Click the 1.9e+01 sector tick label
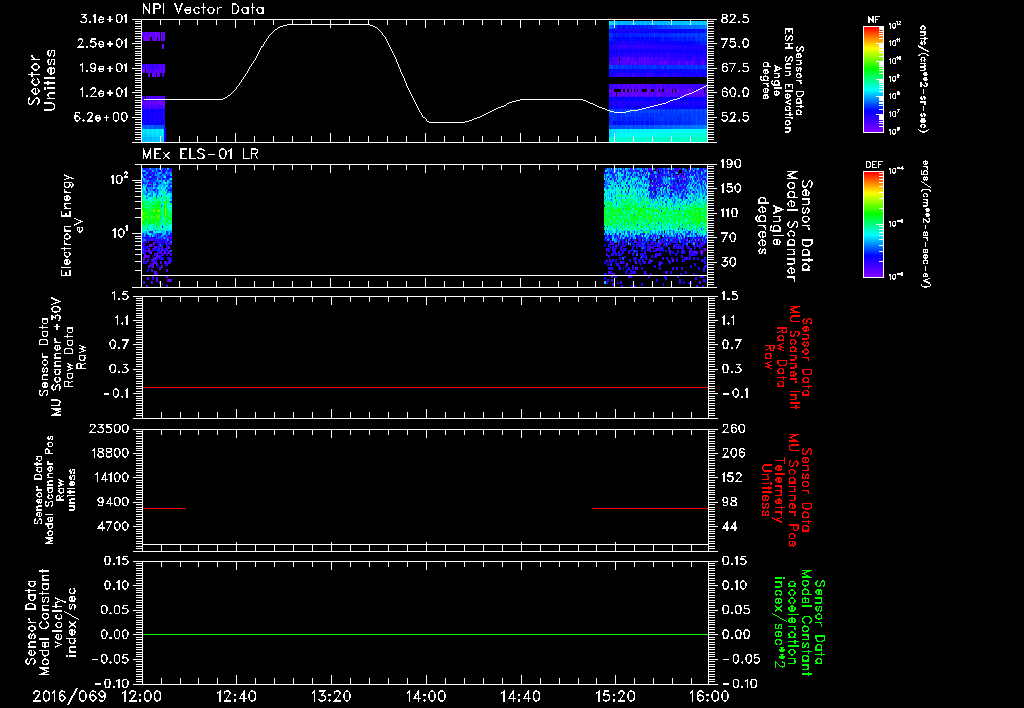The width and height of the screenshot is (1024, 708). tap(103, 68)
